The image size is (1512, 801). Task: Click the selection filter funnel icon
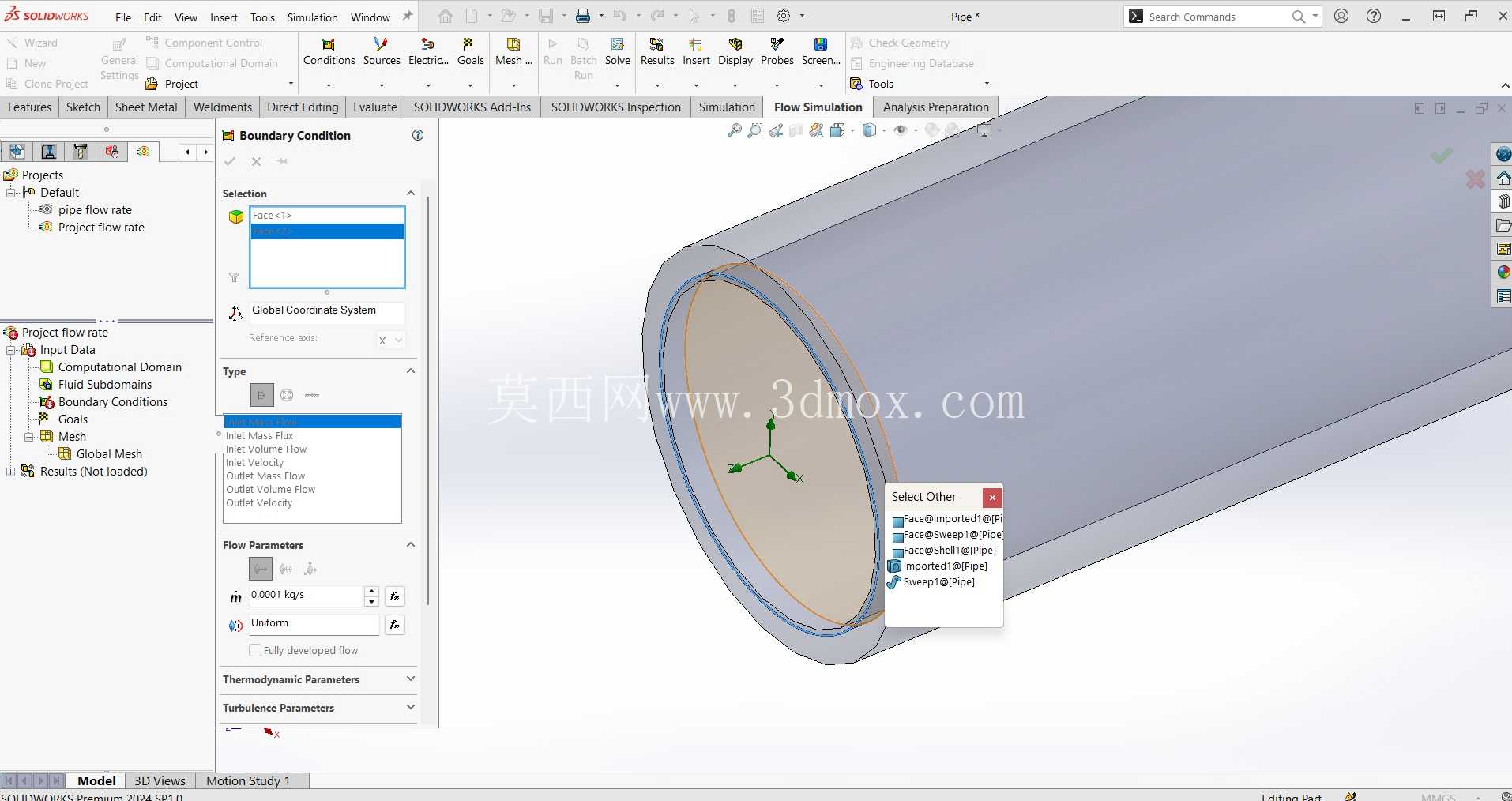(x=234, y=277)
